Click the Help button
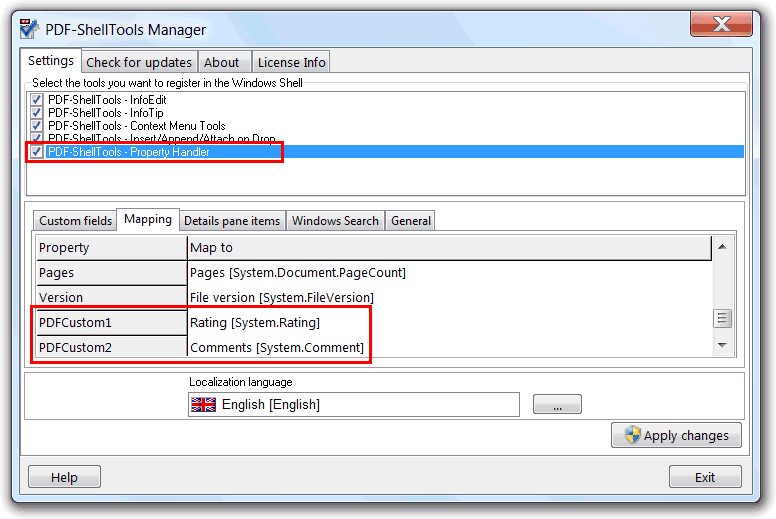776x519 pixels. click(64, 477)
